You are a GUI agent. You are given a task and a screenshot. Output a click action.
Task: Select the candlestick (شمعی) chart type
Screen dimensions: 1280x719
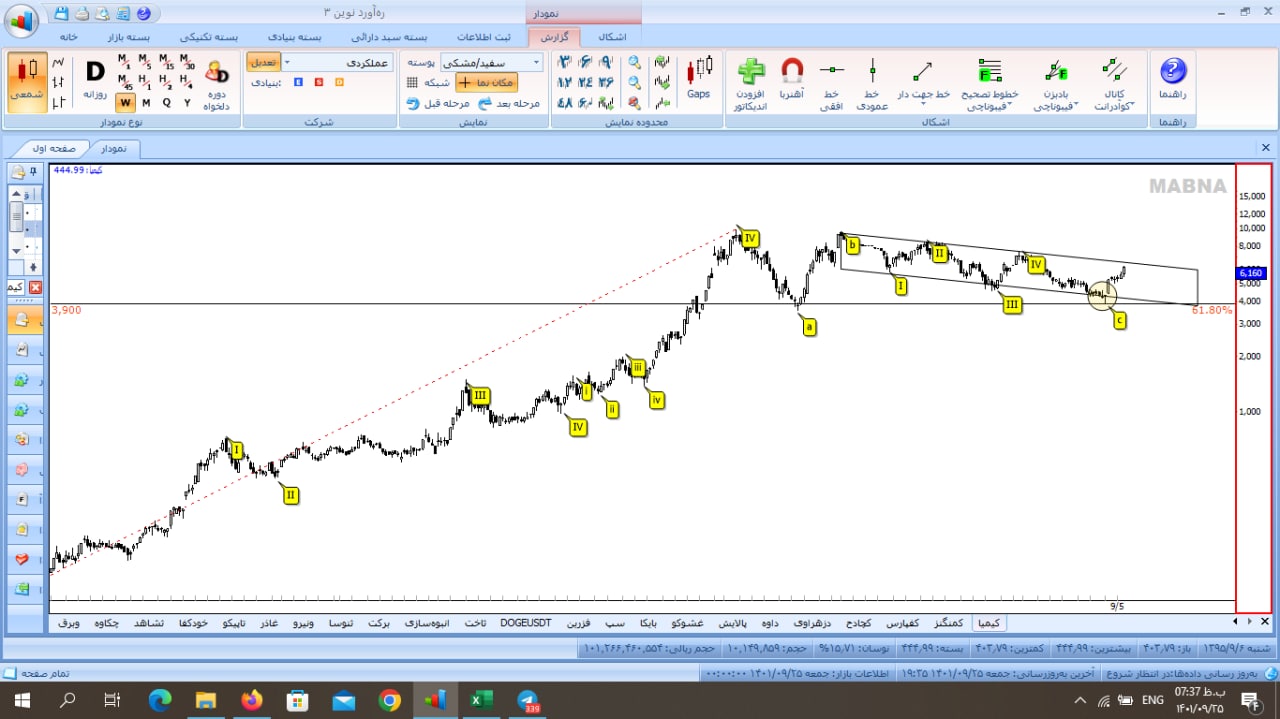pyautogui.click(x=27, y=82)
